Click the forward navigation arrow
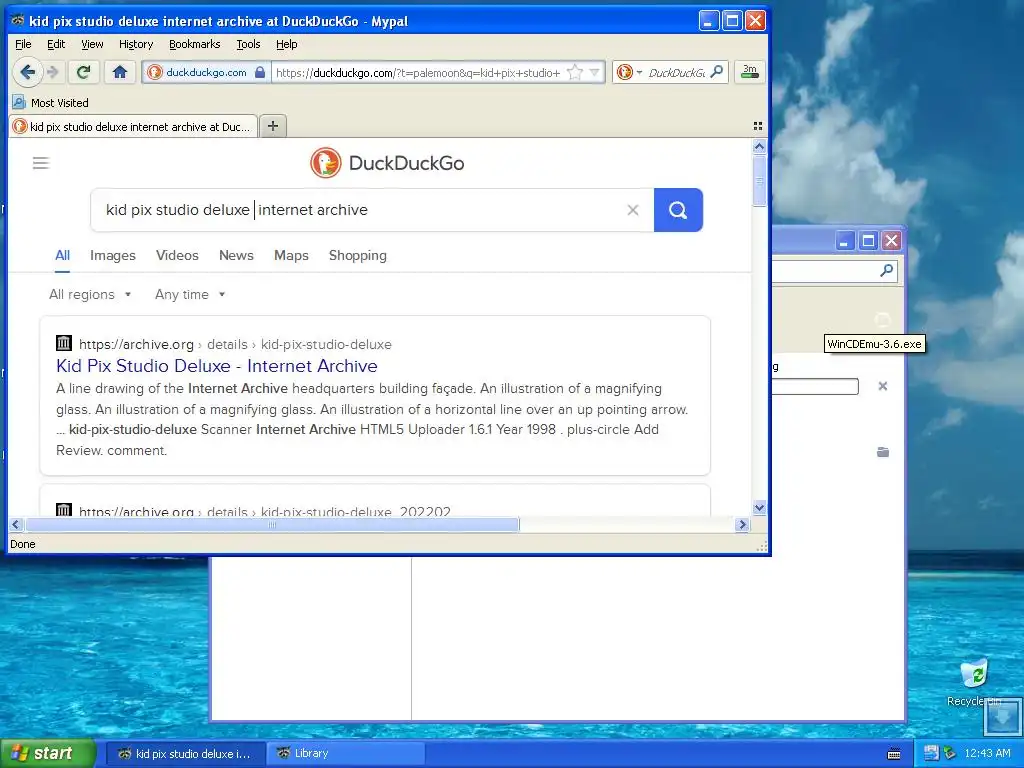 [x=54, y=72]
